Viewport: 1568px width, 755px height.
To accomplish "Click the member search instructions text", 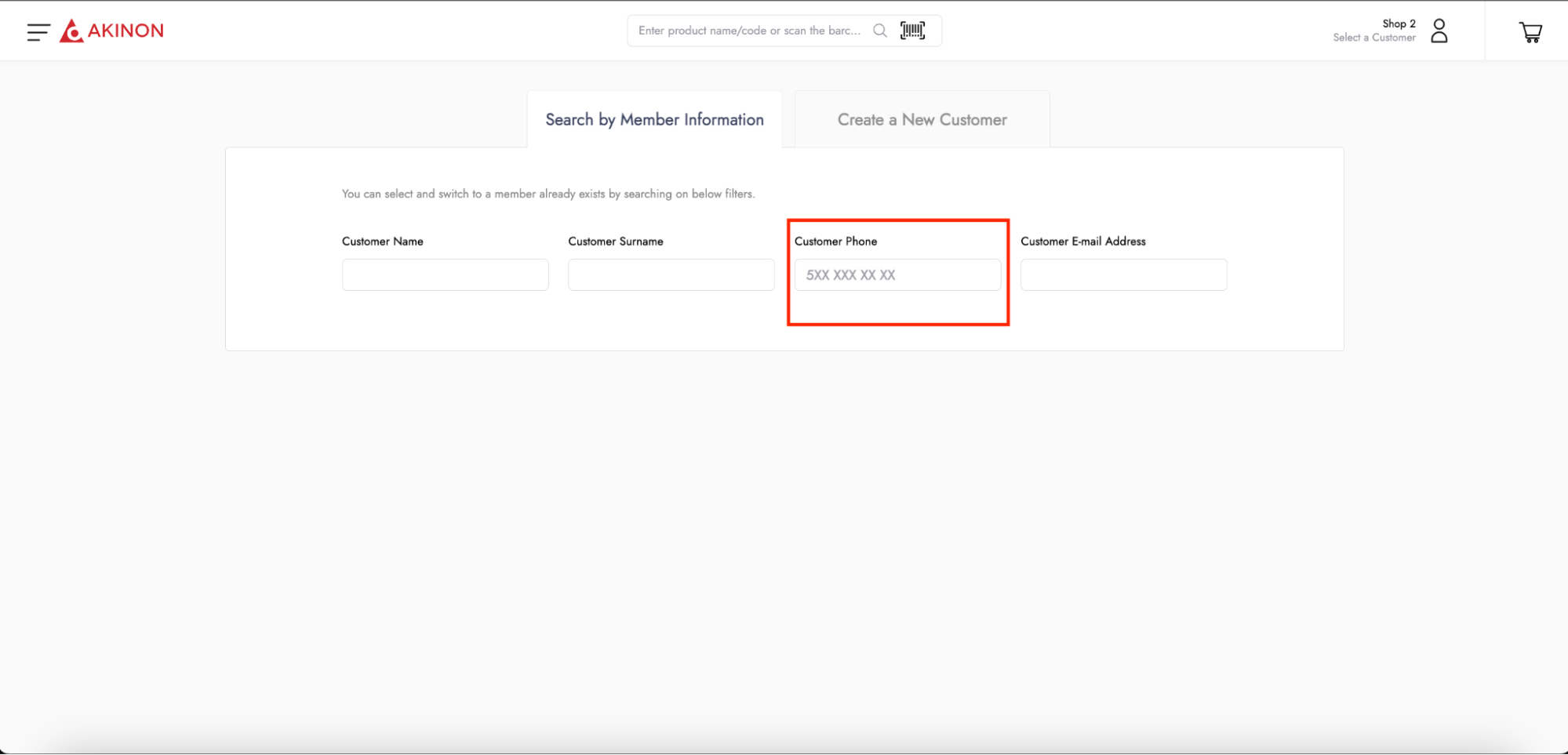I will point(548,194).
